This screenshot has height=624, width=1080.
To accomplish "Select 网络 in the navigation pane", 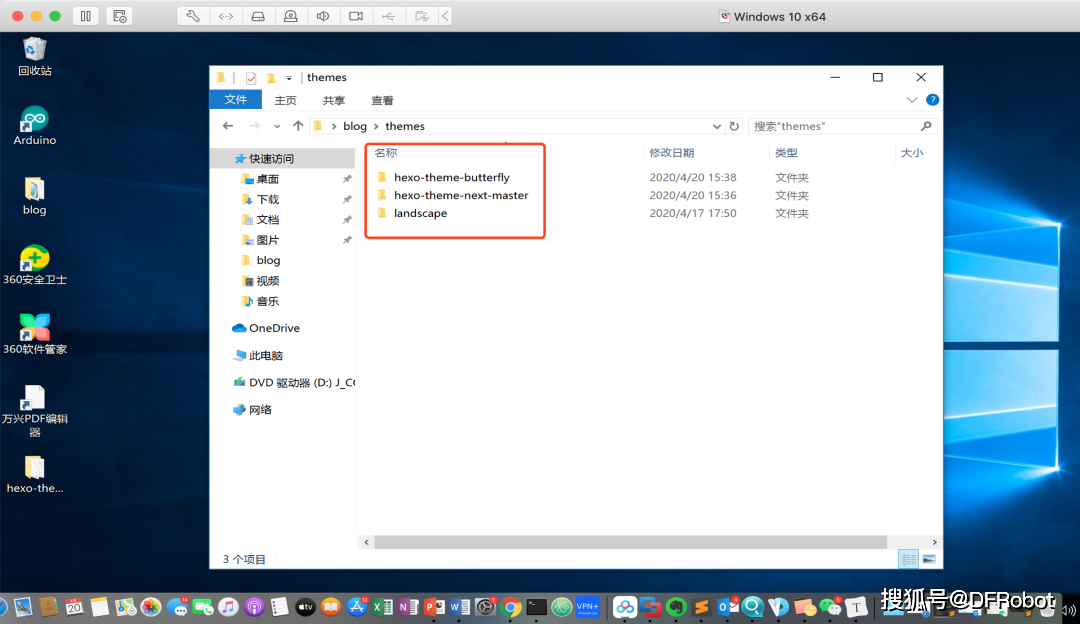I will (253, 410).
